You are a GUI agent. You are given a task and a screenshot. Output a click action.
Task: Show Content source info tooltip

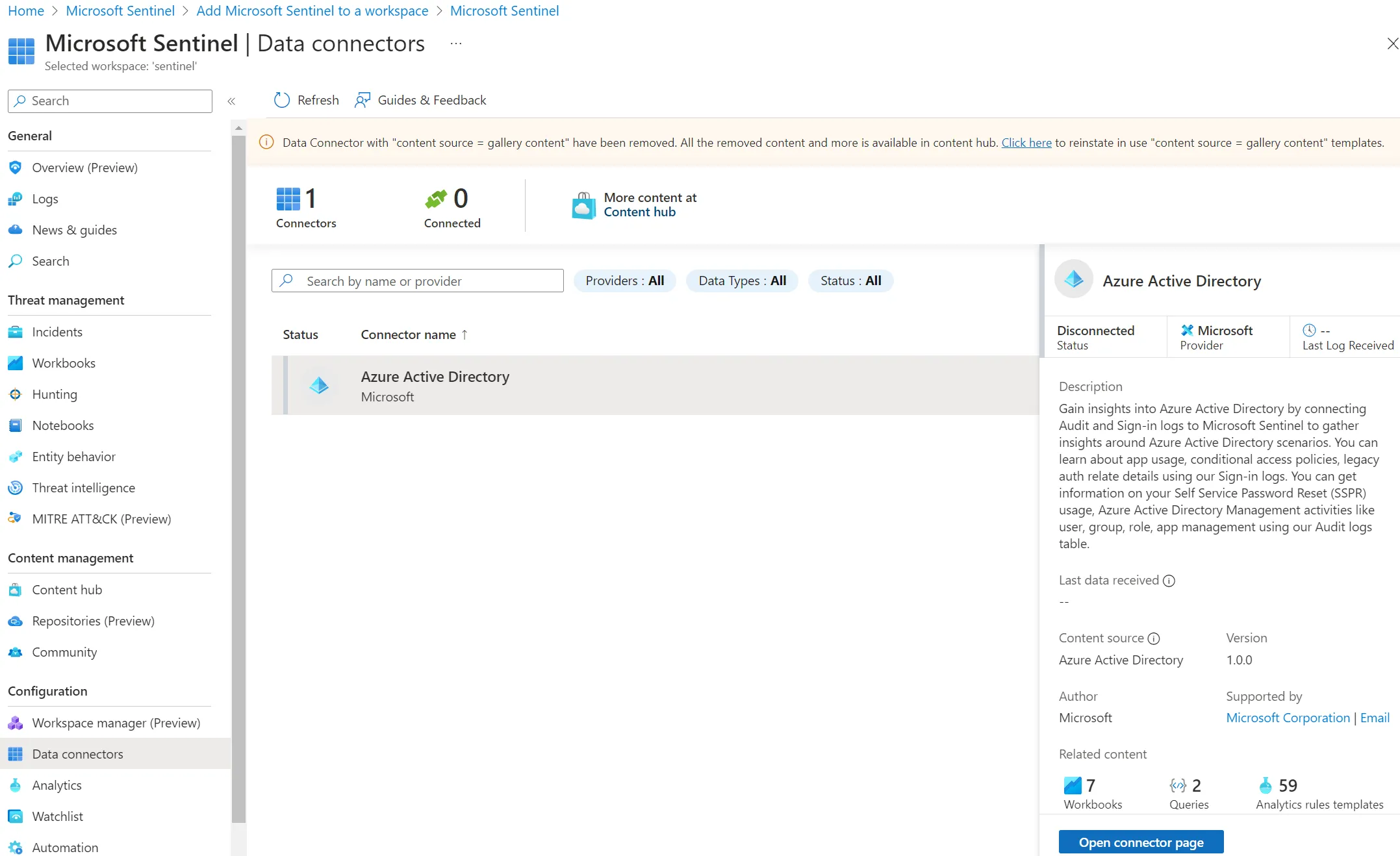click(x=1154, y=638)
